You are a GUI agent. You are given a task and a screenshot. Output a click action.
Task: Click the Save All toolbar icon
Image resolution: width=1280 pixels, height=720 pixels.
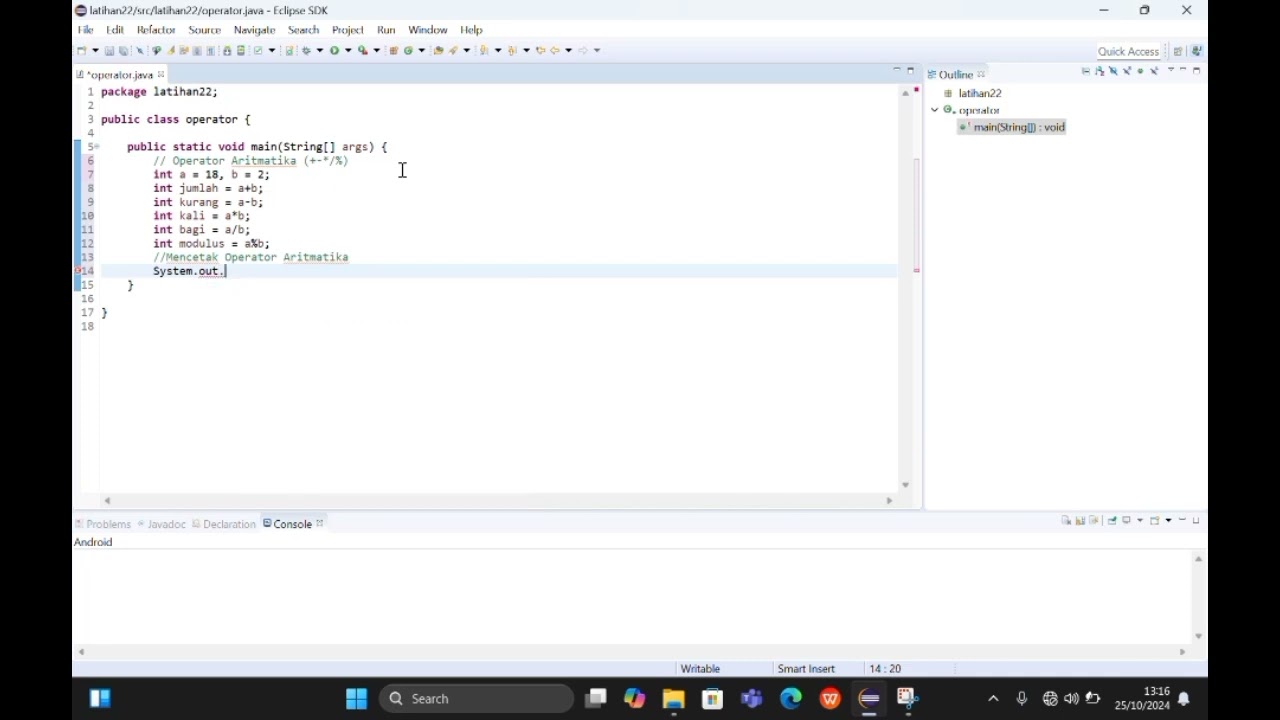pos(123,50)
